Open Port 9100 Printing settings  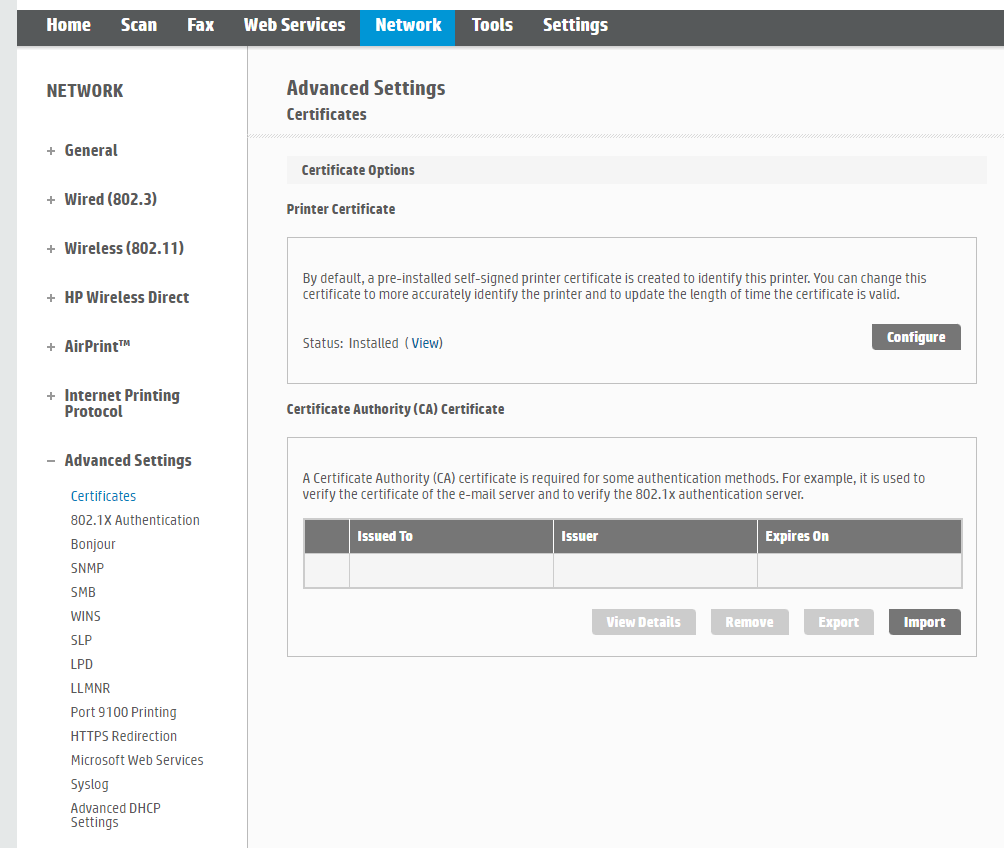point(124,712)
